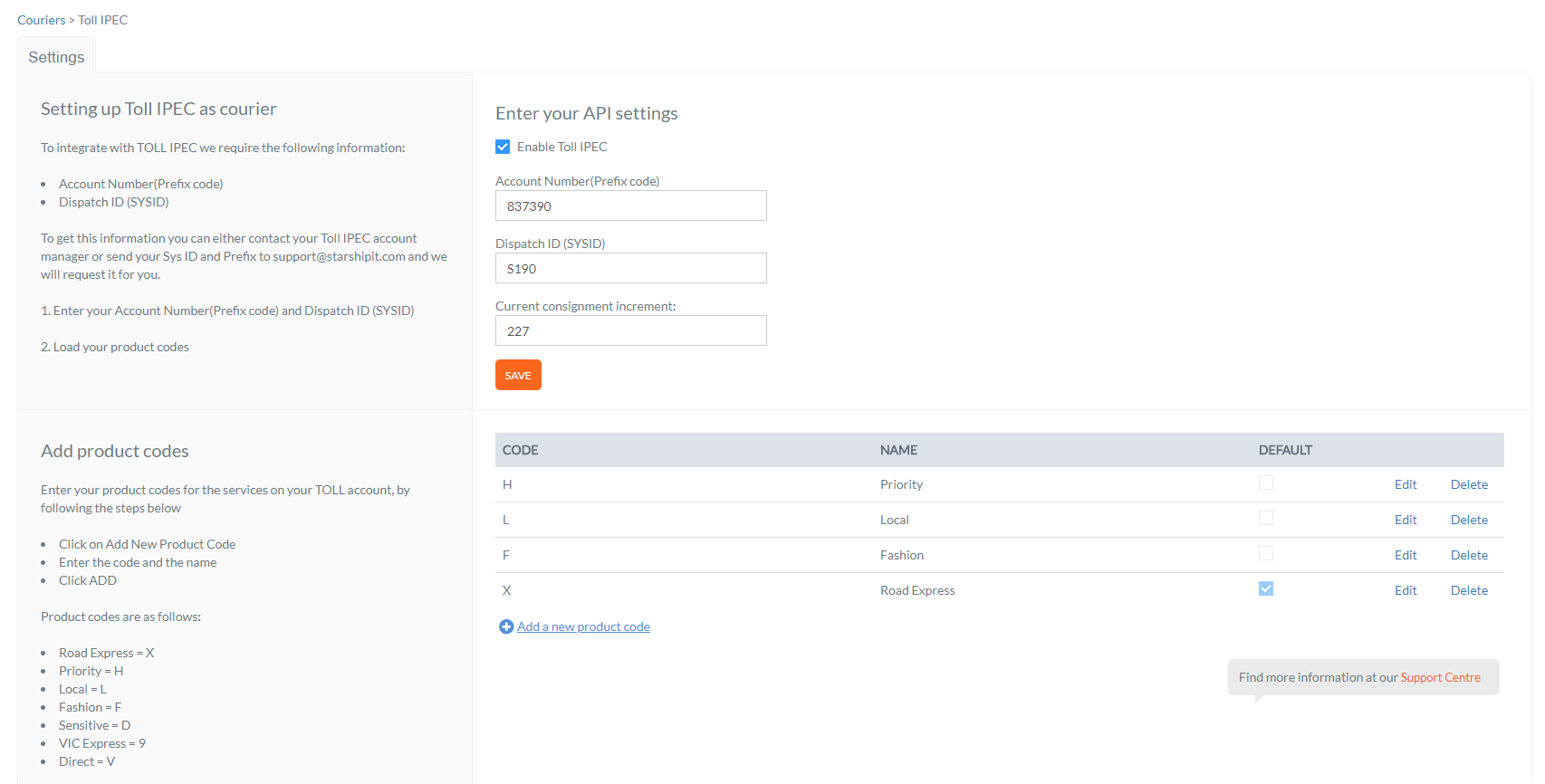Edit the Fashion product code
The width and height of the screenshot is (1545, 784).
(x=1406, y=555)
